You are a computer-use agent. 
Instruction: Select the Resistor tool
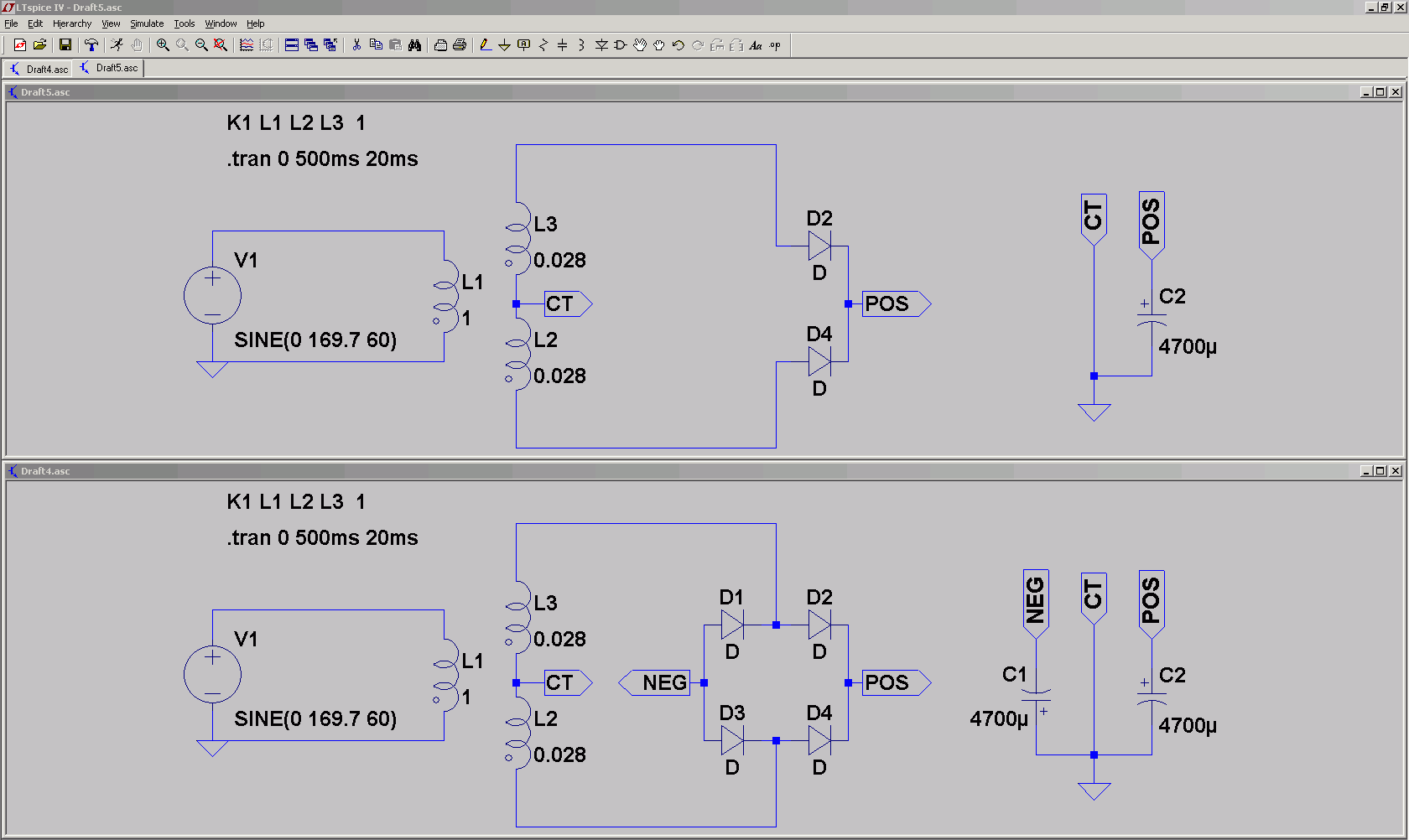(543, 45)
